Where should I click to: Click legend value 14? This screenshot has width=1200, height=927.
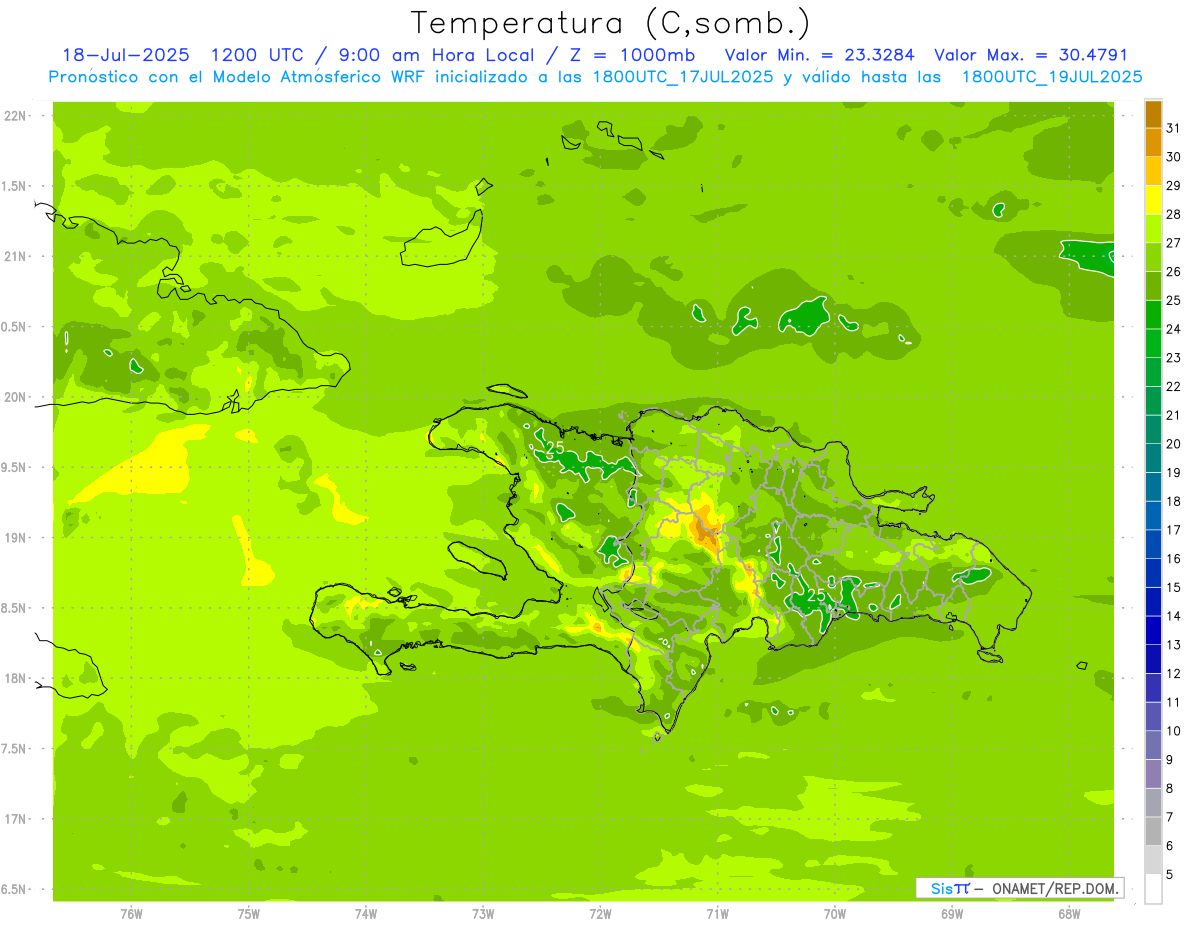pyautogui.click(x=1173, y=616)
